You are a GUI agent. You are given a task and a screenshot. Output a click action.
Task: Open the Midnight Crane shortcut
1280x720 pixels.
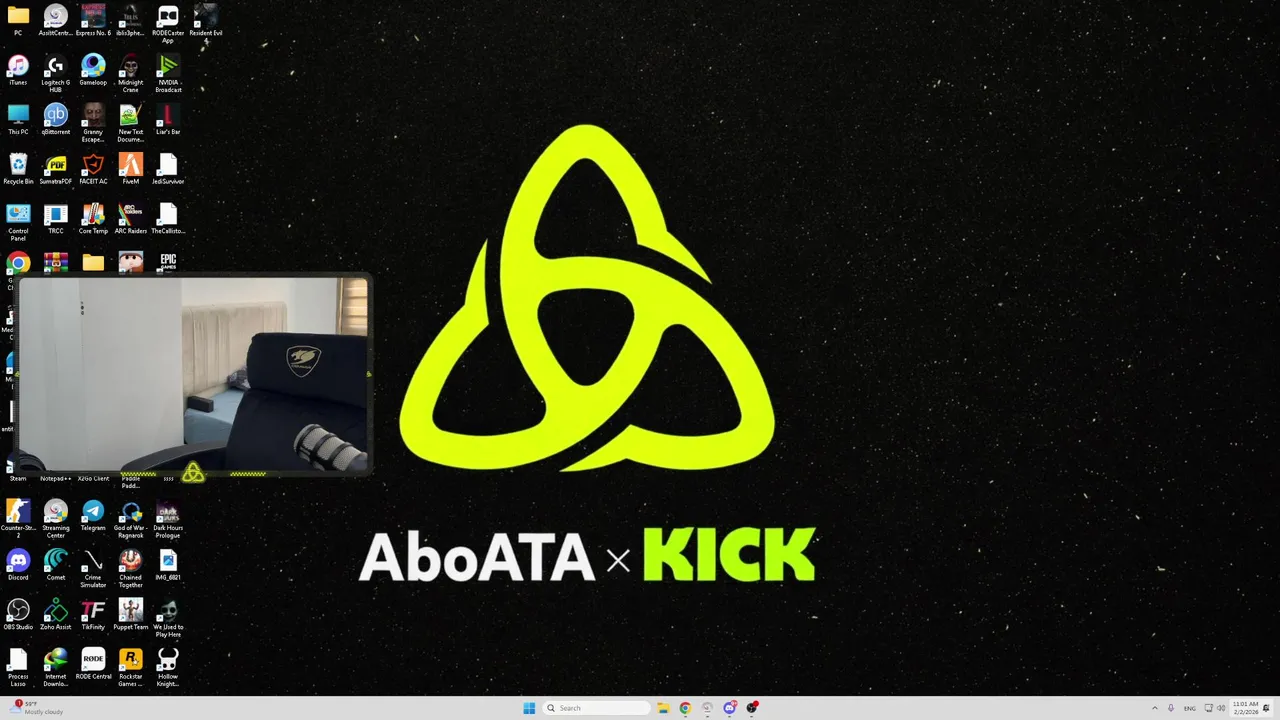131,74
